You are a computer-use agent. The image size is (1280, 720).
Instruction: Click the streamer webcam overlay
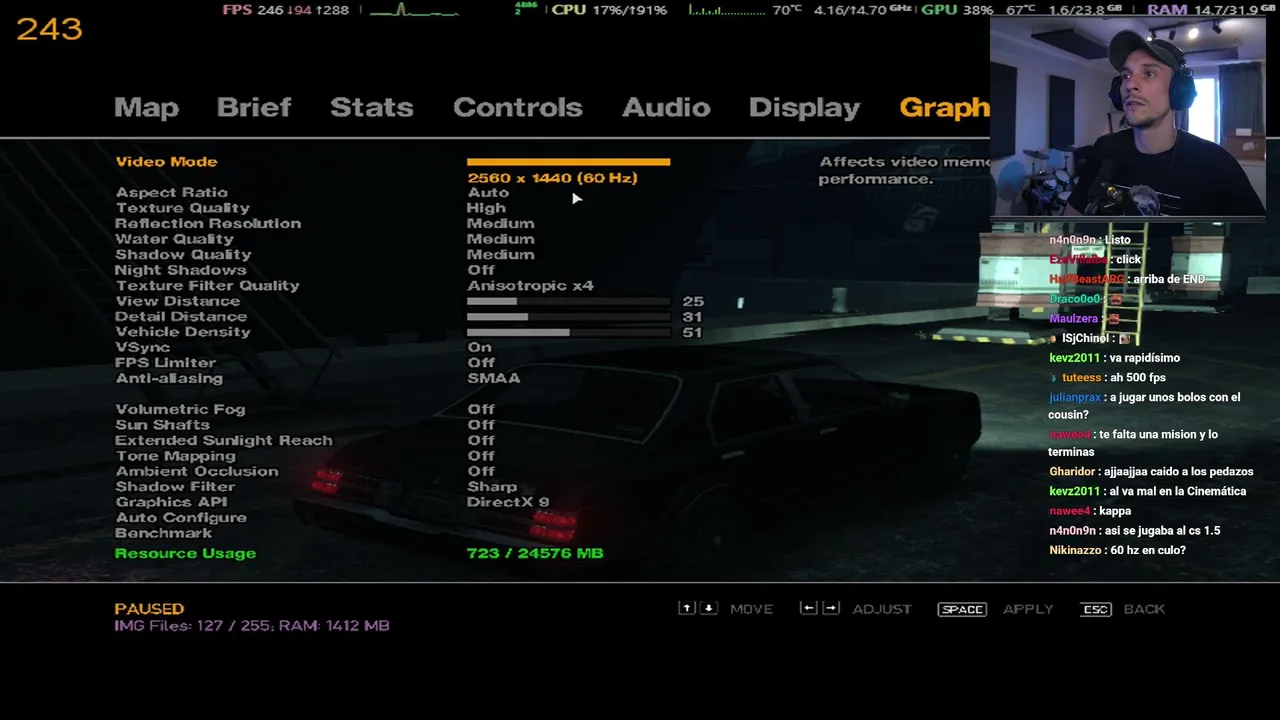click(x=1128, y=116)
